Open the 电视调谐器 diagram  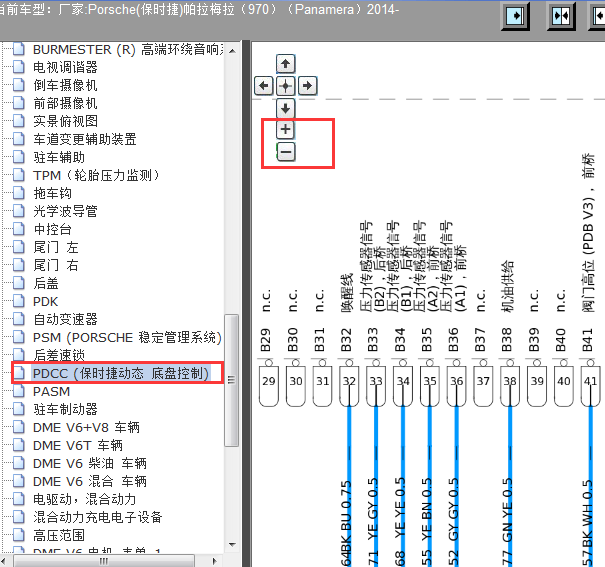click(x=65, y=68)
